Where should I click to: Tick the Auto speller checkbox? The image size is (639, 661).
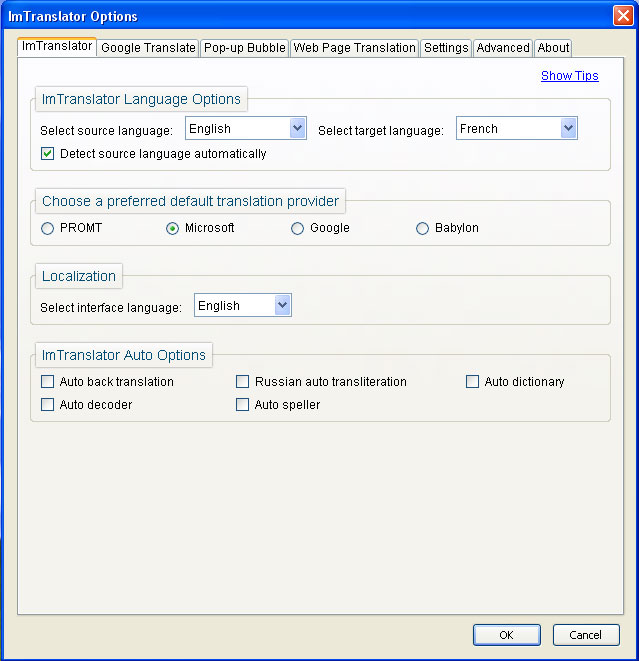(242, 405)
